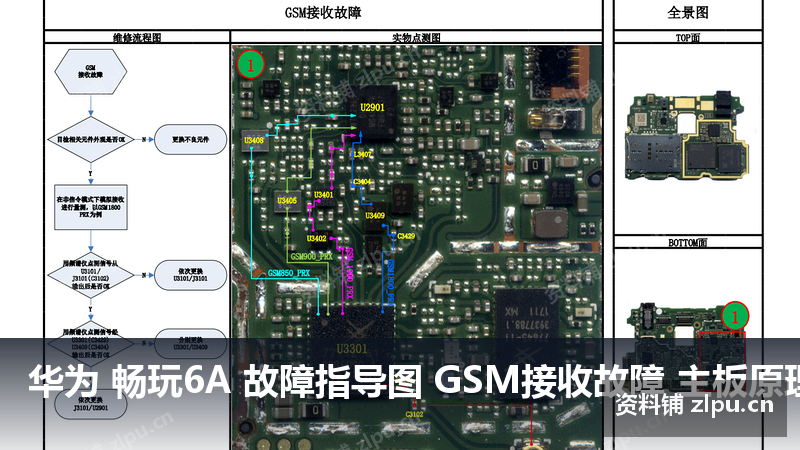Click the U3409 component label
The width and height of the screenshot is (800, 450).
(375, 215)
